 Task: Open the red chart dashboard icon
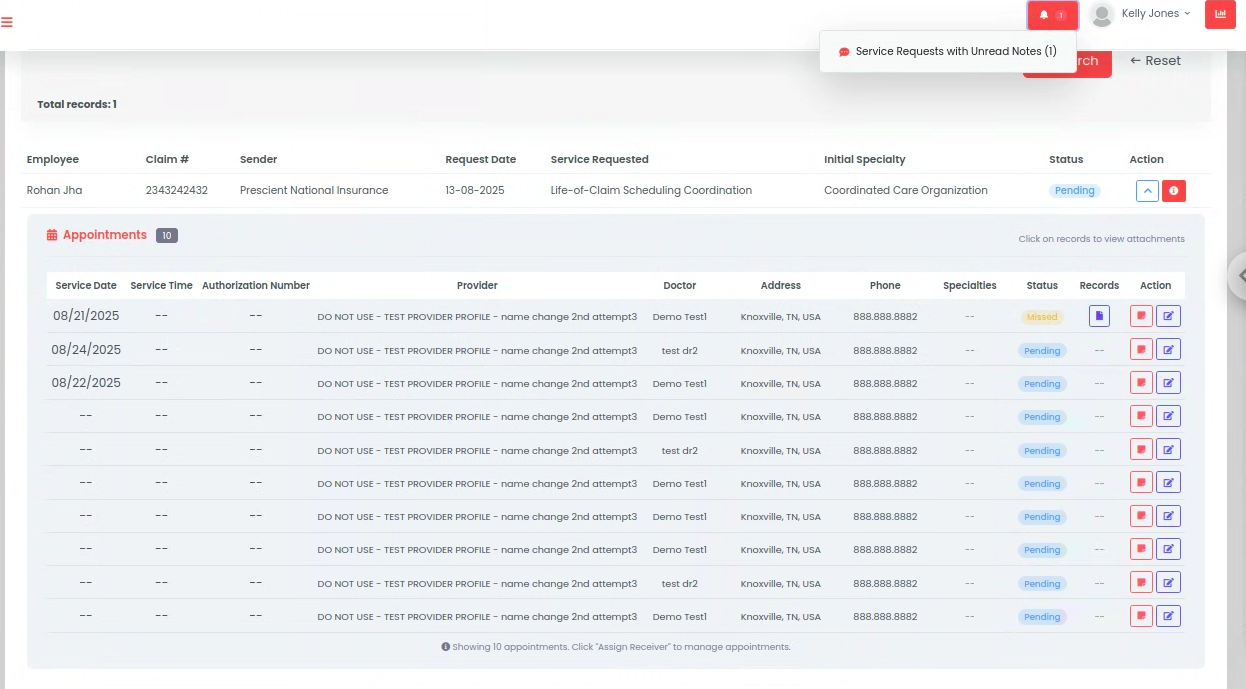pos(1220,14)
